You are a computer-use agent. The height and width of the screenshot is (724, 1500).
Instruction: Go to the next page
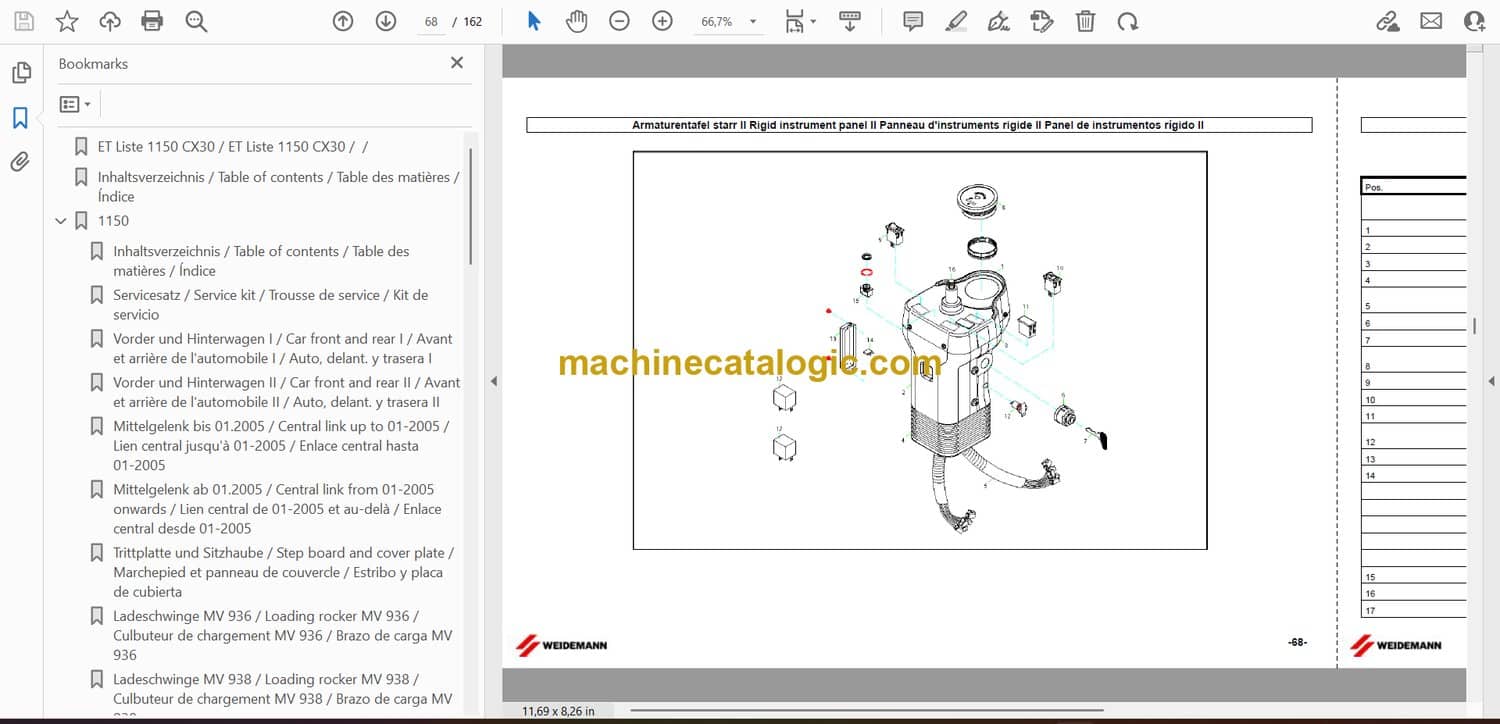point(386,21)
